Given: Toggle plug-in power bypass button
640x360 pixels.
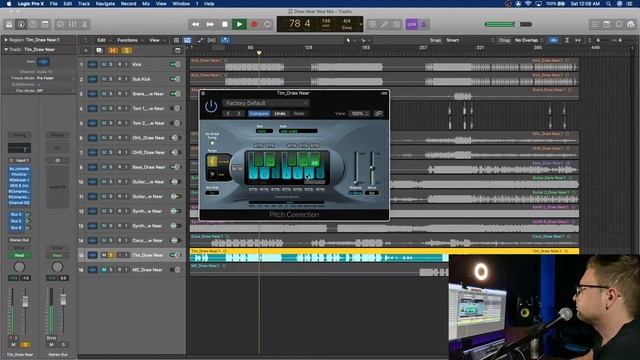Looking at the screenshot, I should click(x=211, y=107).
